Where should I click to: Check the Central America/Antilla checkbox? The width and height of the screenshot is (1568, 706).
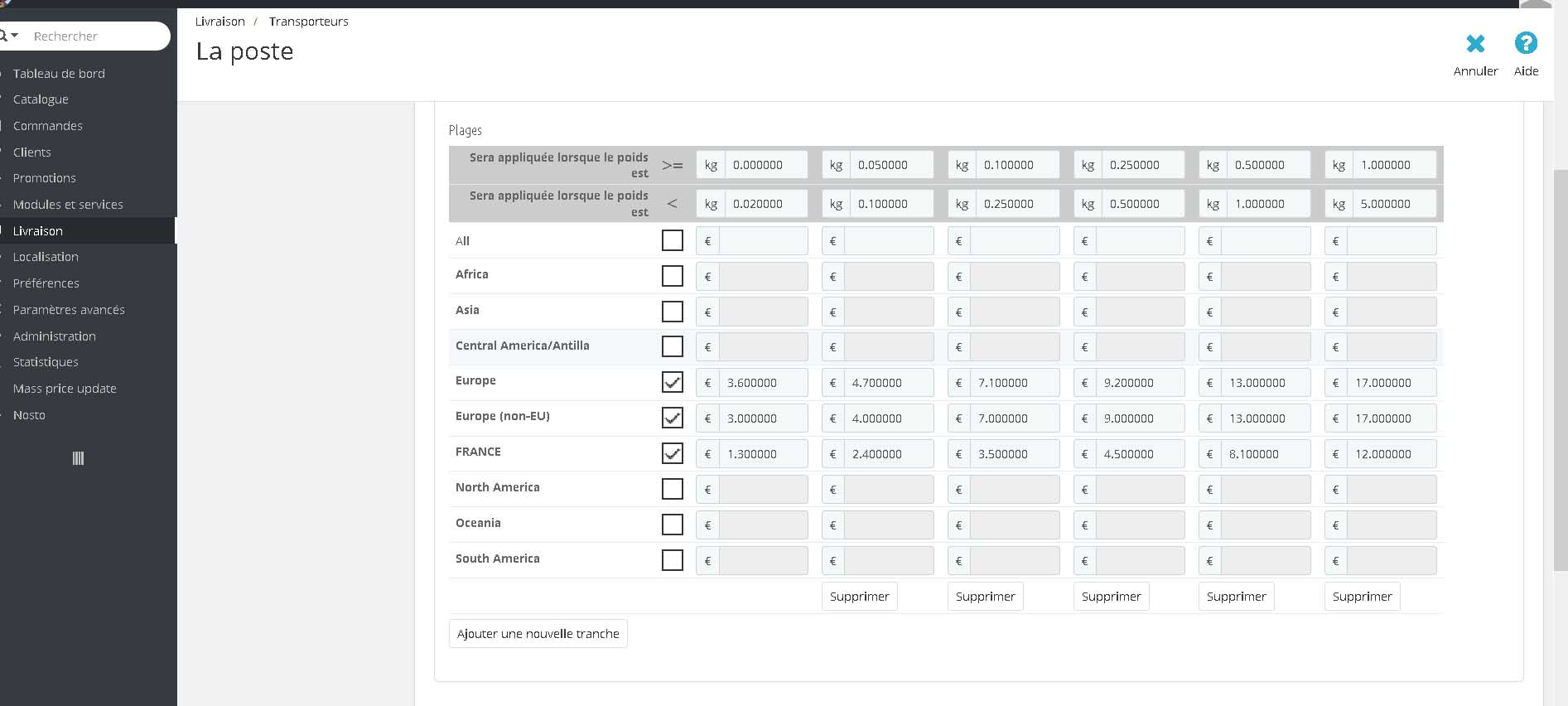673,346
